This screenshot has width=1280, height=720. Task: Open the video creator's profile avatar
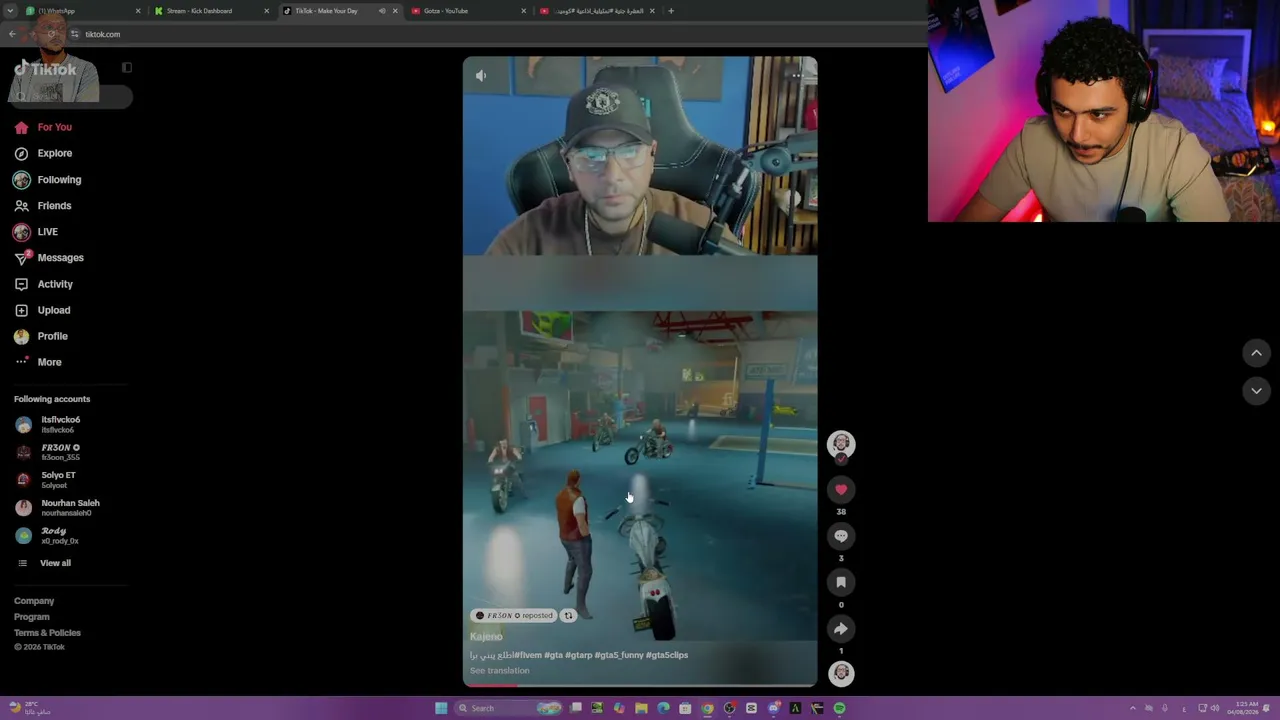[841, 444]
